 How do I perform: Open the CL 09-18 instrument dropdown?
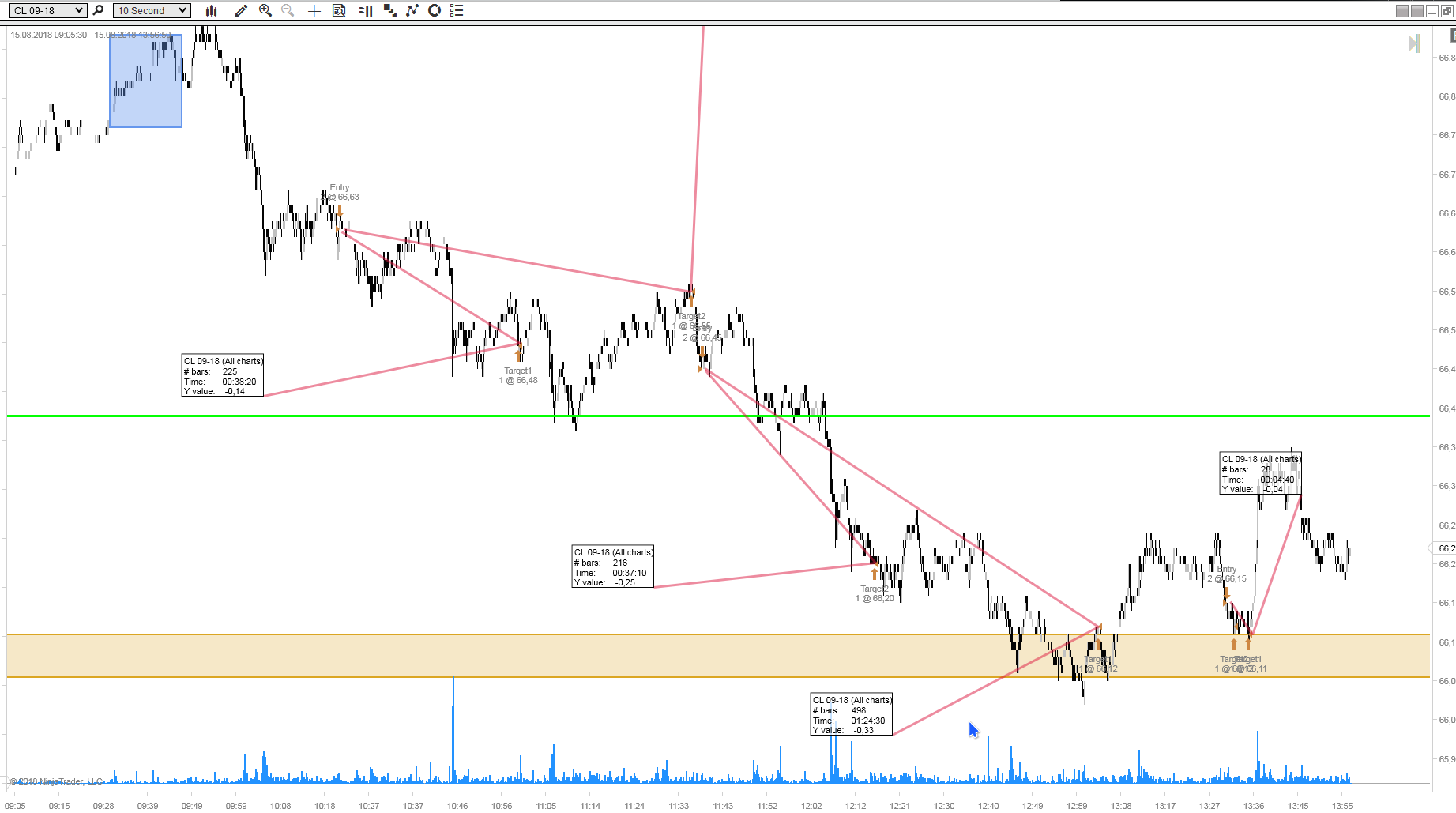click(x=47, y=10)
